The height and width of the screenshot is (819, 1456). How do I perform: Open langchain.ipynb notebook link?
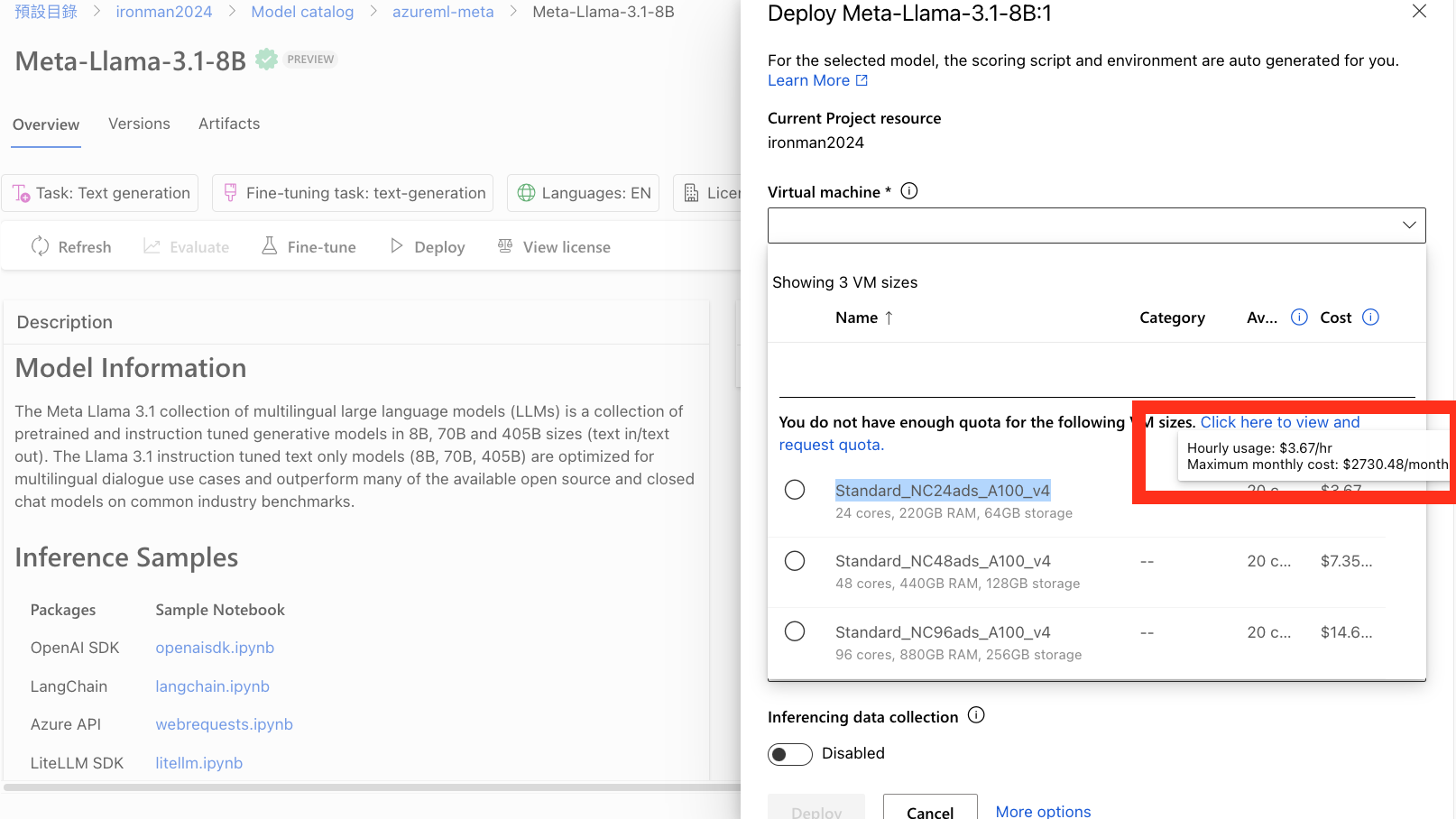click(x=212, y=686)
